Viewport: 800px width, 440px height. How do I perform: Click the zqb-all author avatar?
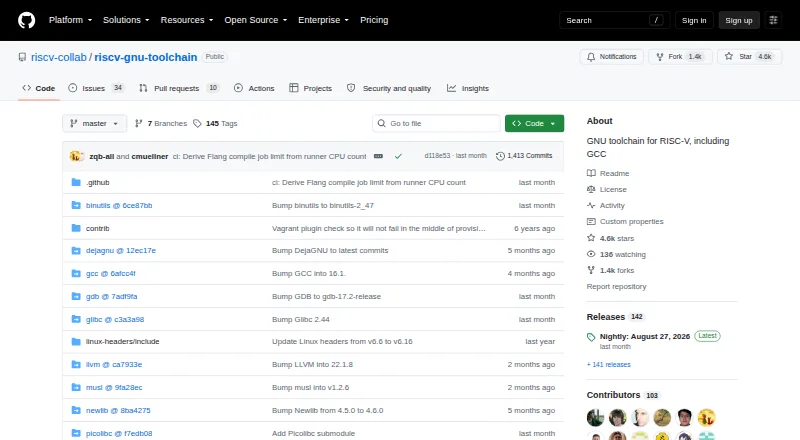click(75, 156)
